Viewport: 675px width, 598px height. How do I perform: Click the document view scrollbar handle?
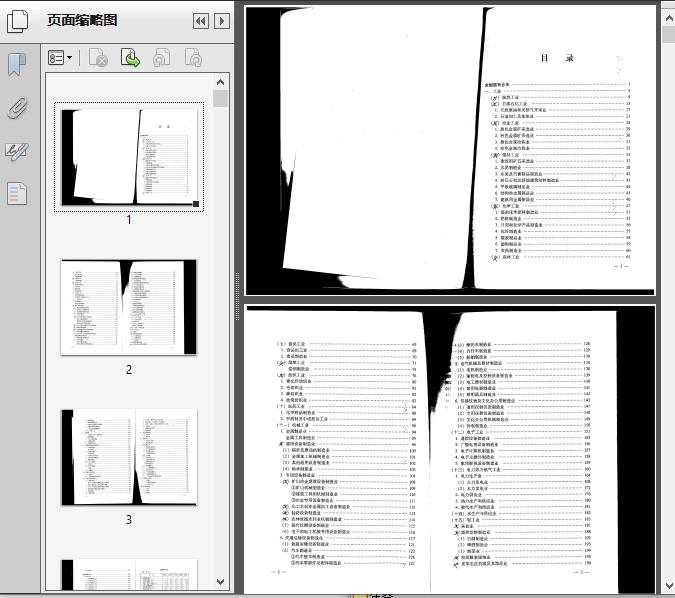pyautogui.click(x=669, y=34)
